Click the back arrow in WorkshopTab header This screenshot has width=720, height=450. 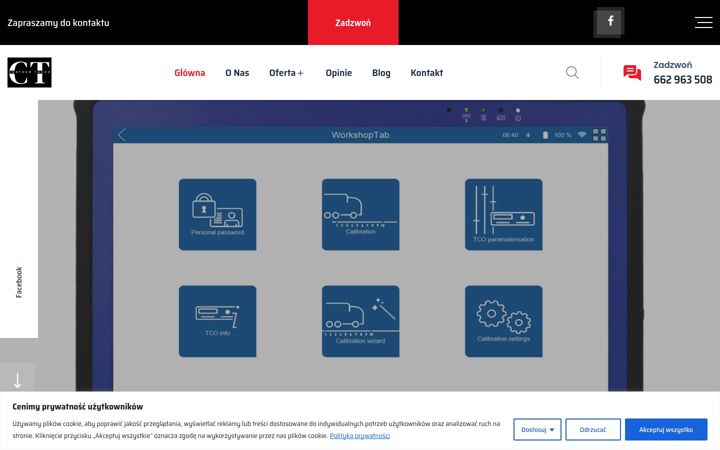point(122,135)
